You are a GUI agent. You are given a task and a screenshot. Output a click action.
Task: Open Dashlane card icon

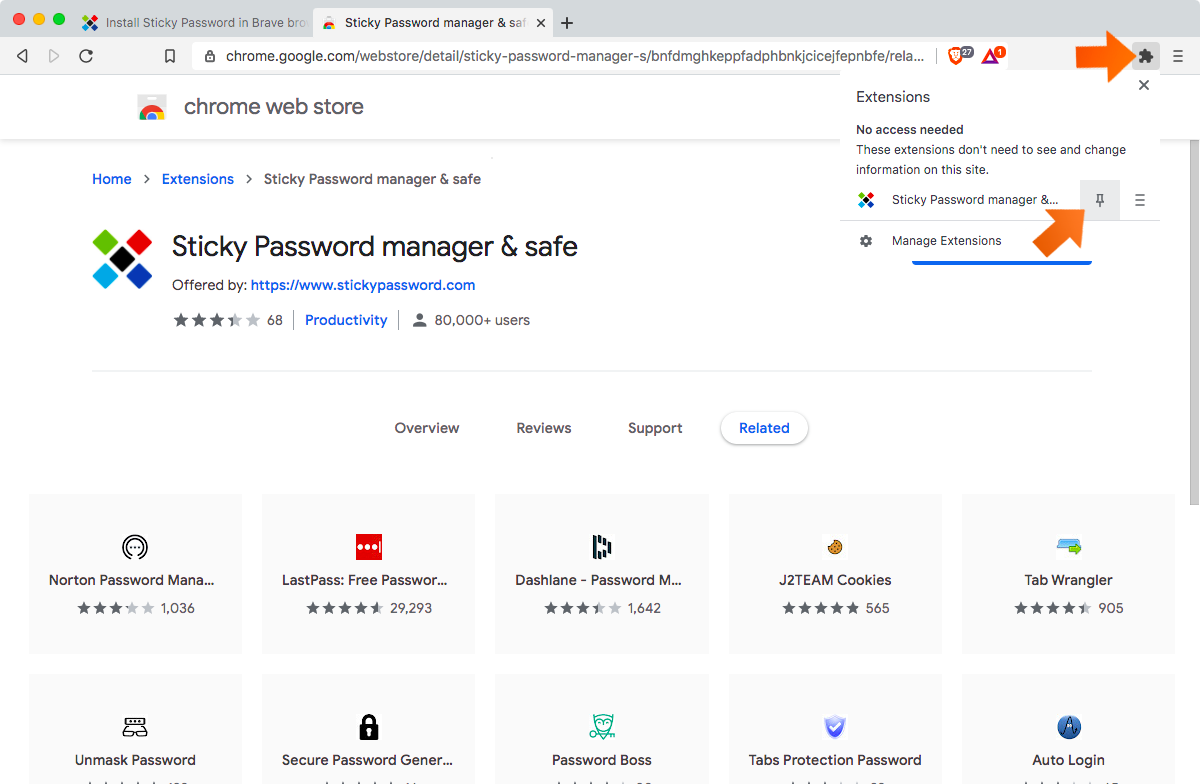click(x=602, y=547)
